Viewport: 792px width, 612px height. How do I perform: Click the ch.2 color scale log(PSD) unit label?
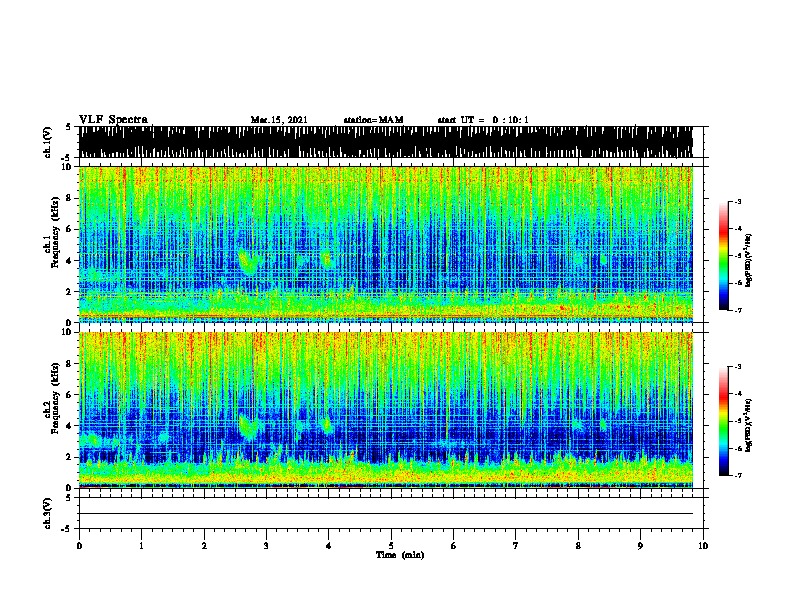point(749,425)
